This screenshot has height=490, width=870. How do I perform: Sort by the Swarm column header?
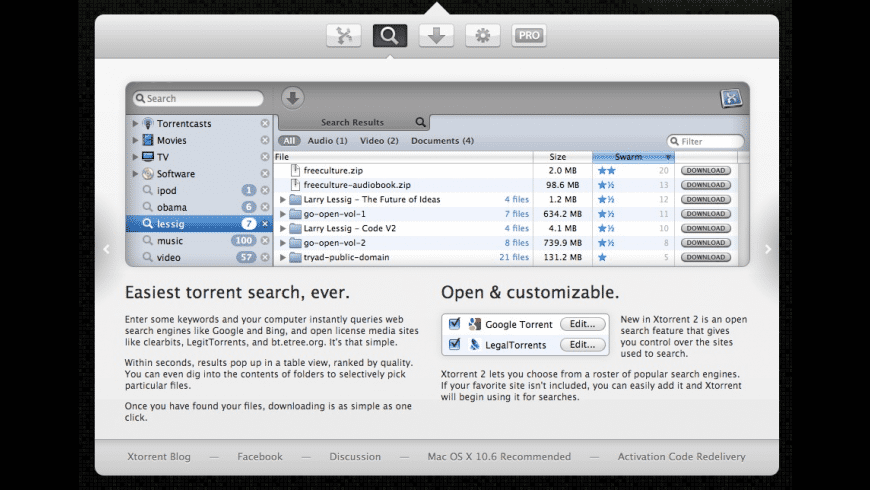tap(633, 157)
